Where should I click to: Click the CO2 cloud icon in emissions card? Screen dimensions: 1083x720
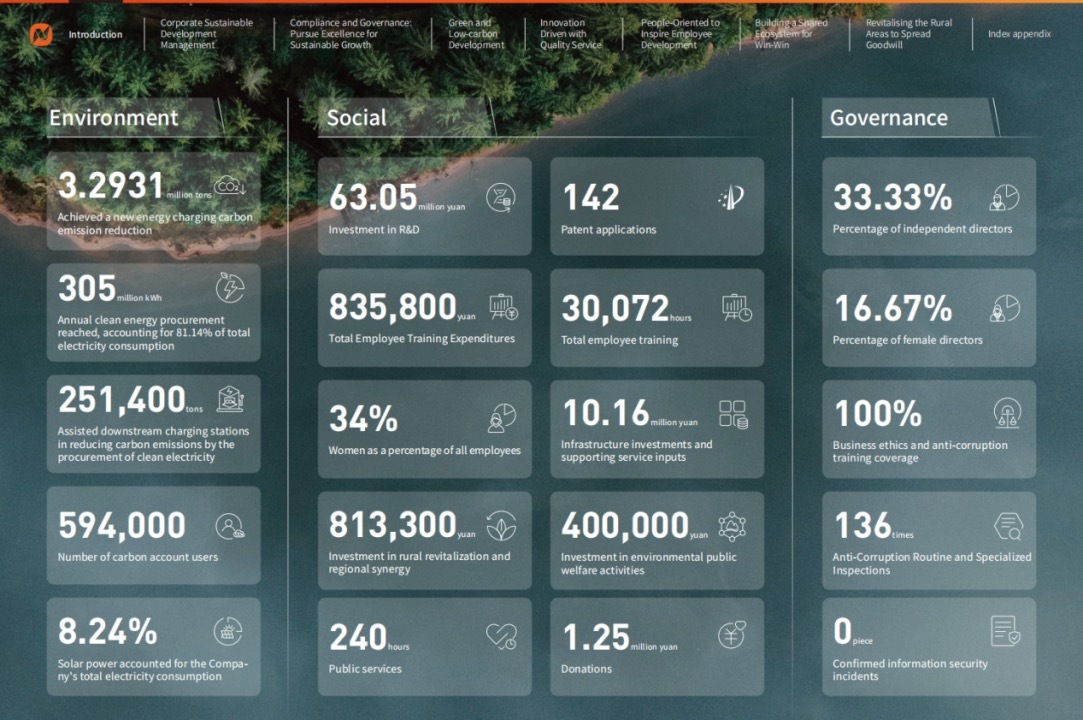pyautogui.click(x=229, y=186)
